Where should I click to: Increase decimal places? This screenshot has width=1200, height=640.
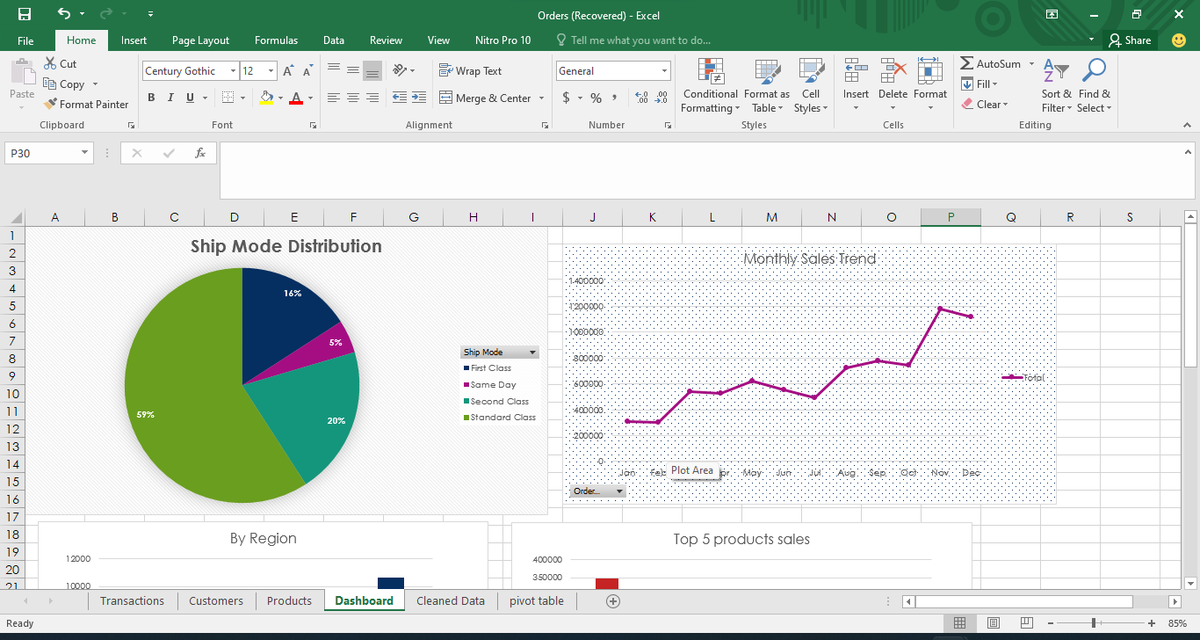[641, 98]
